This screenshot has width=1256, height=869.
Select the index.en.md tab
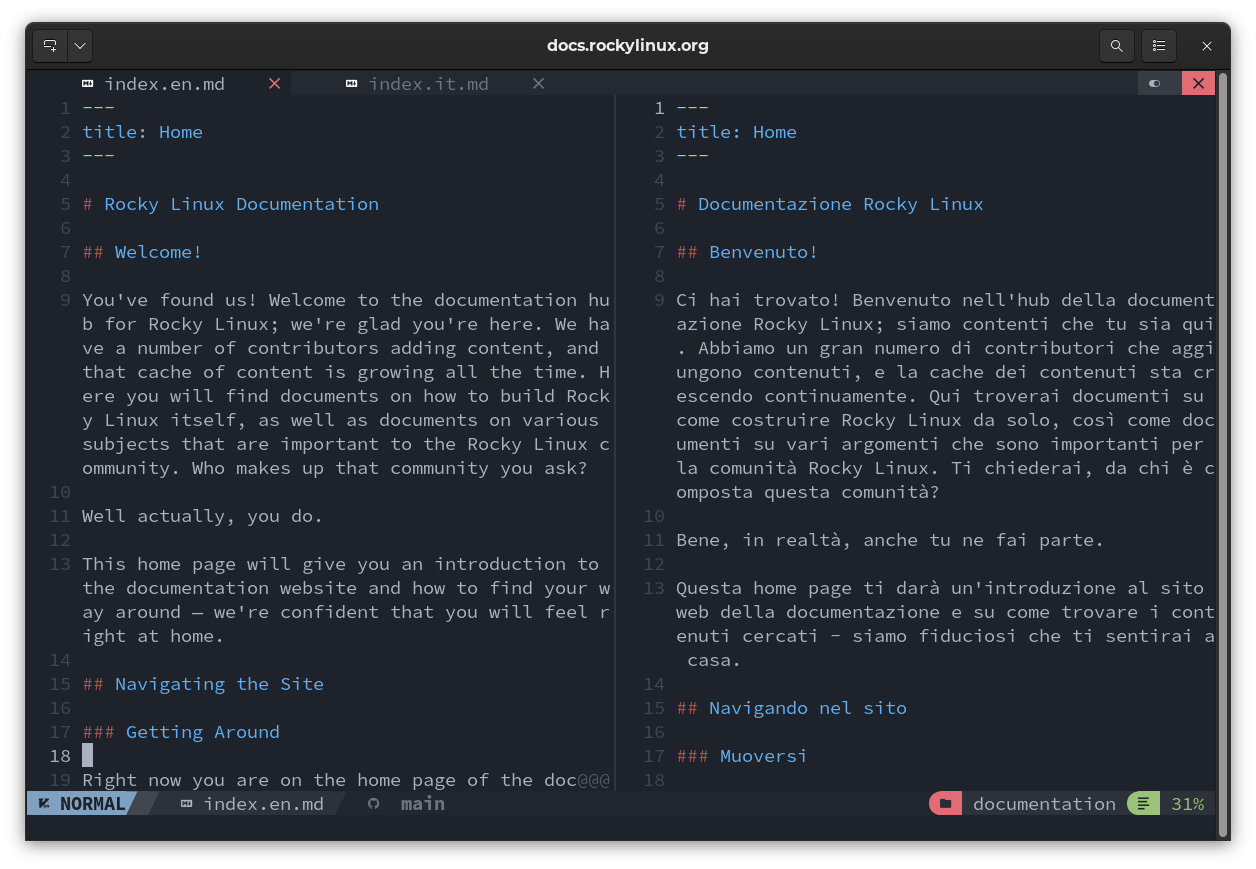tap(166, 83)
